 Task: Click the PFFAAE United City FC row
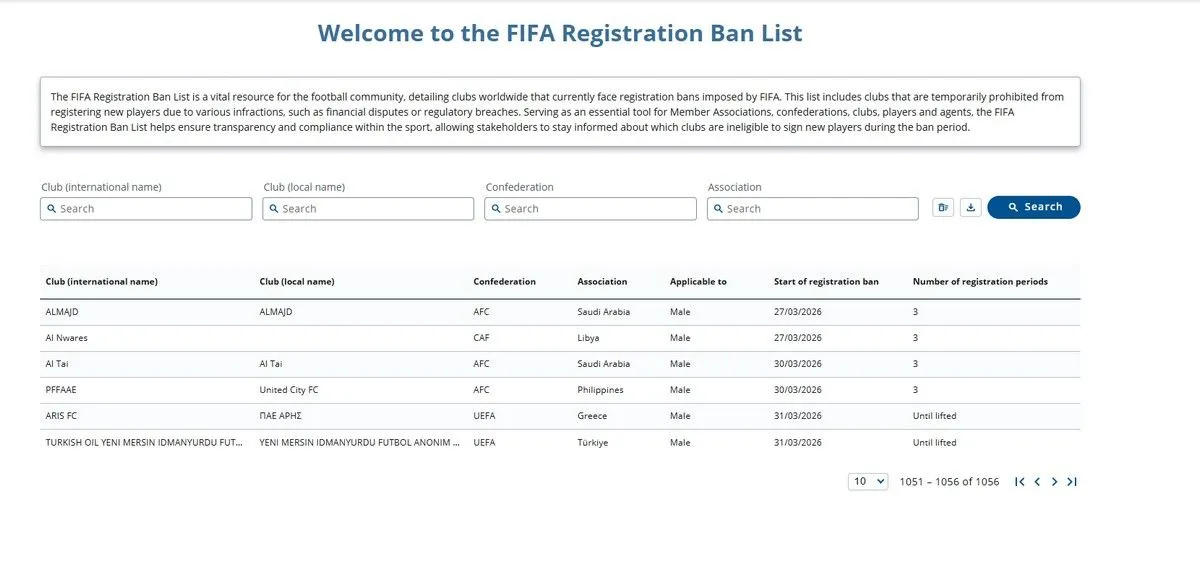click(x=560, y=390)
